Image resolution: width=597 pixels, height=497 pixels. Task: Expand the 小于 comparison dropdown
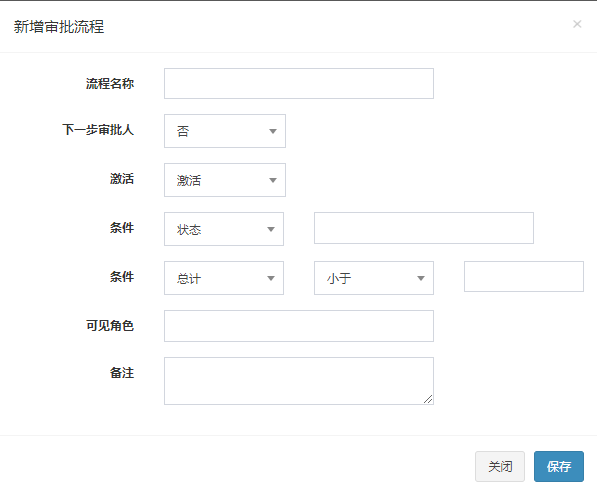(x=374, y=278)
